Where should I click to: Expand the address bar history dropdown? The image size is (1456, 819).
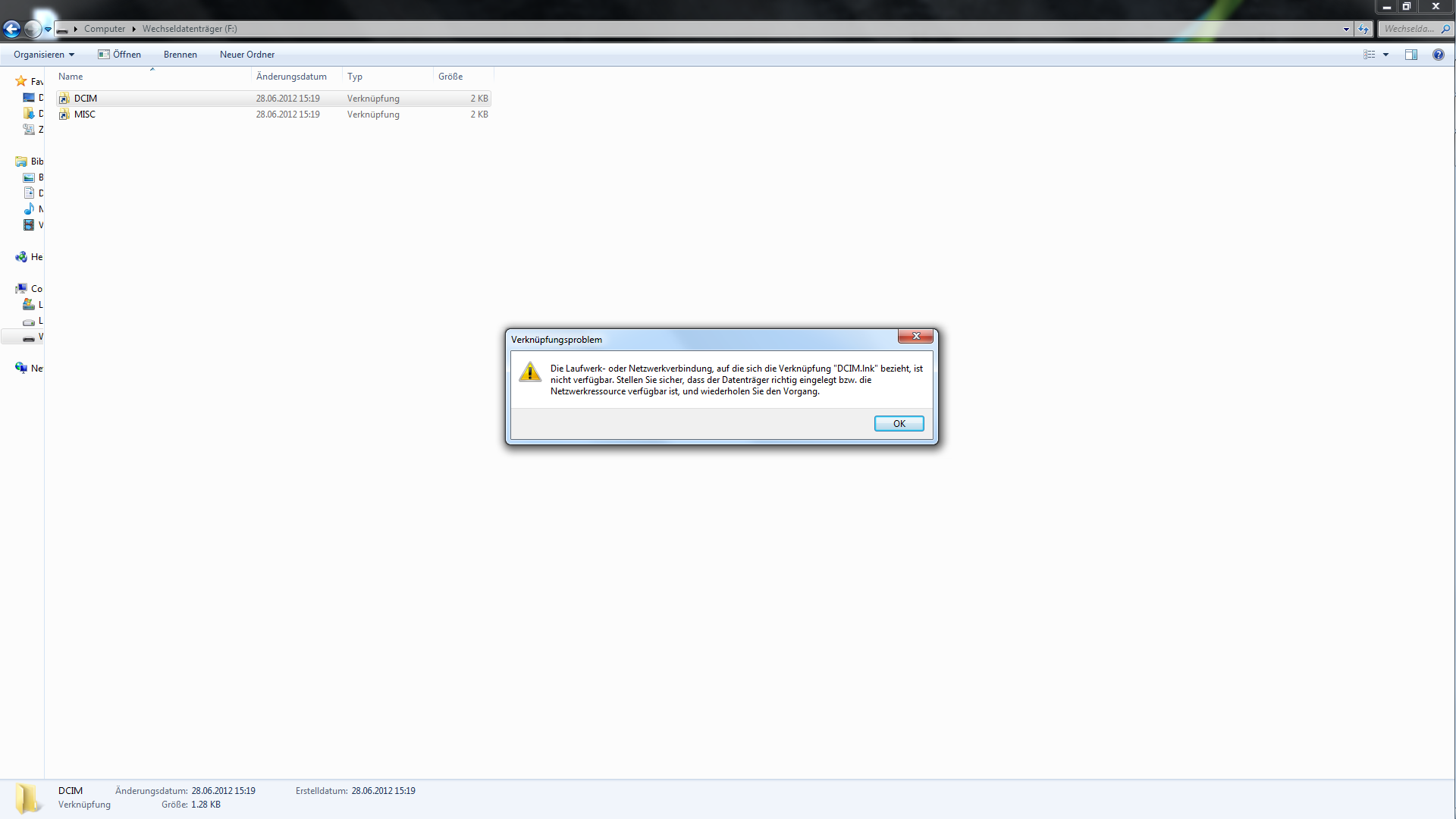(1346, 29)
